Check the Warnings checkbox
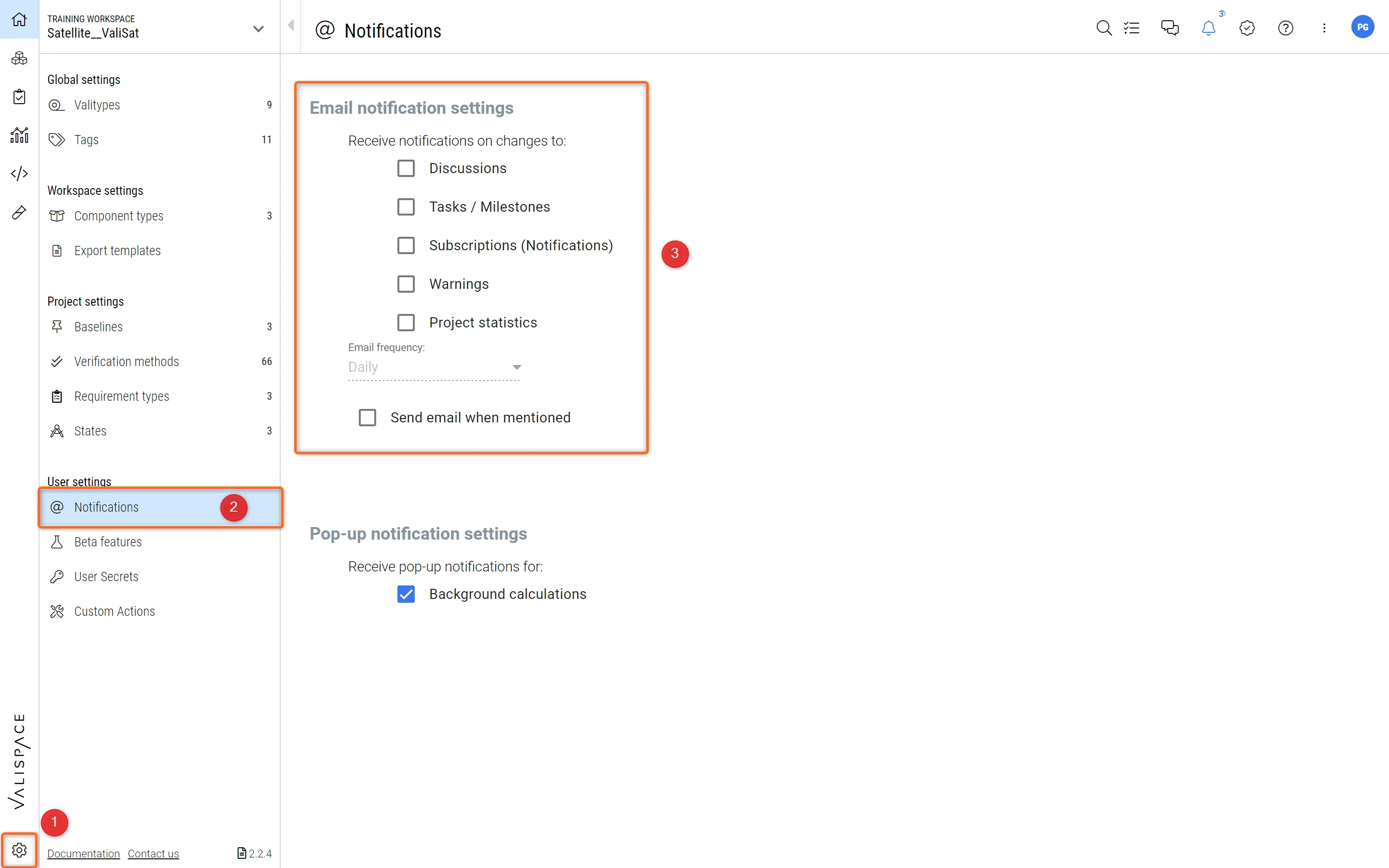 (406, 284)
